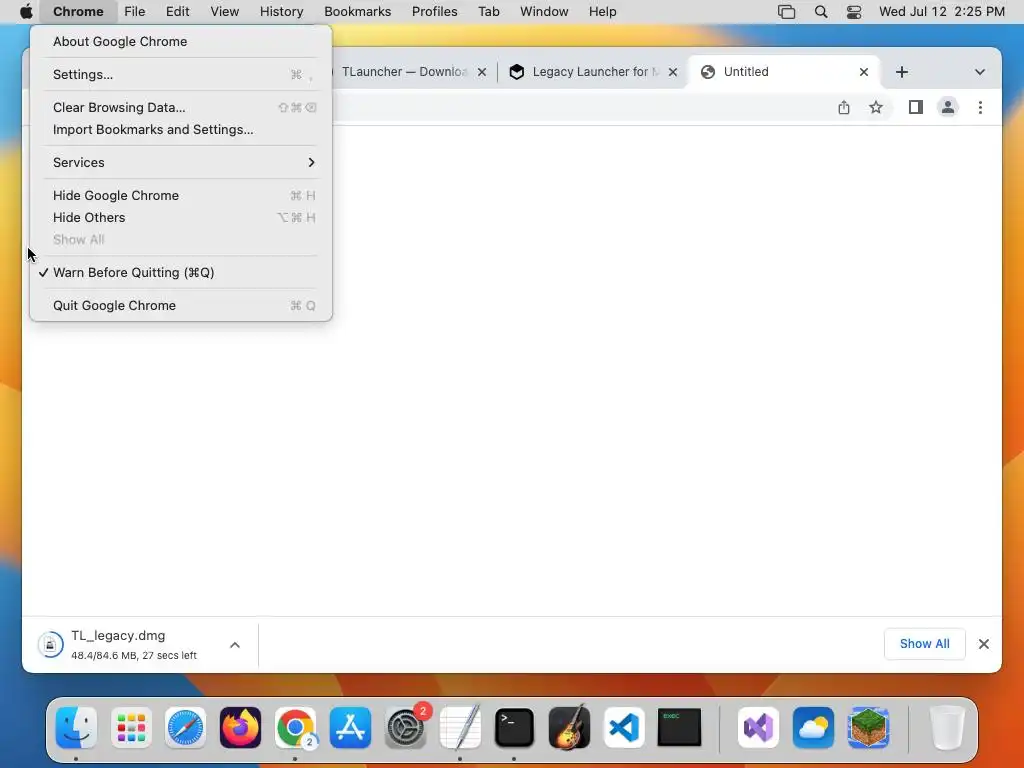Click the Stage Manager menu bar icon
The width and height of the screenshot is (1024, 768).
786,12
